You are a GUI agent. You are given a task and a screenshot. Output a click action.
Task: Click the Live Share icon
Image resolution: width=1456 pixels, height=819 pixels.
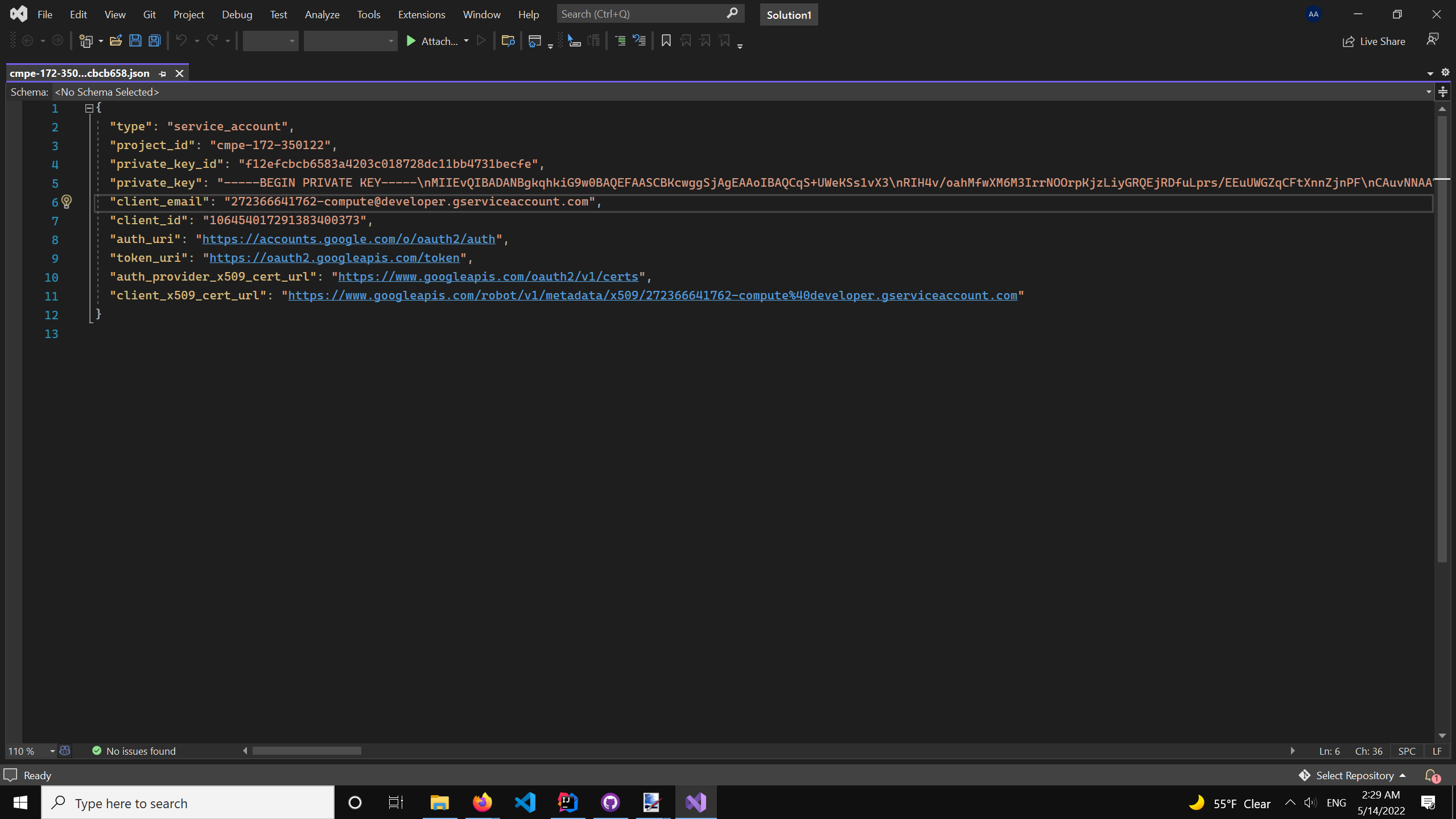(x=1348, y=42)
